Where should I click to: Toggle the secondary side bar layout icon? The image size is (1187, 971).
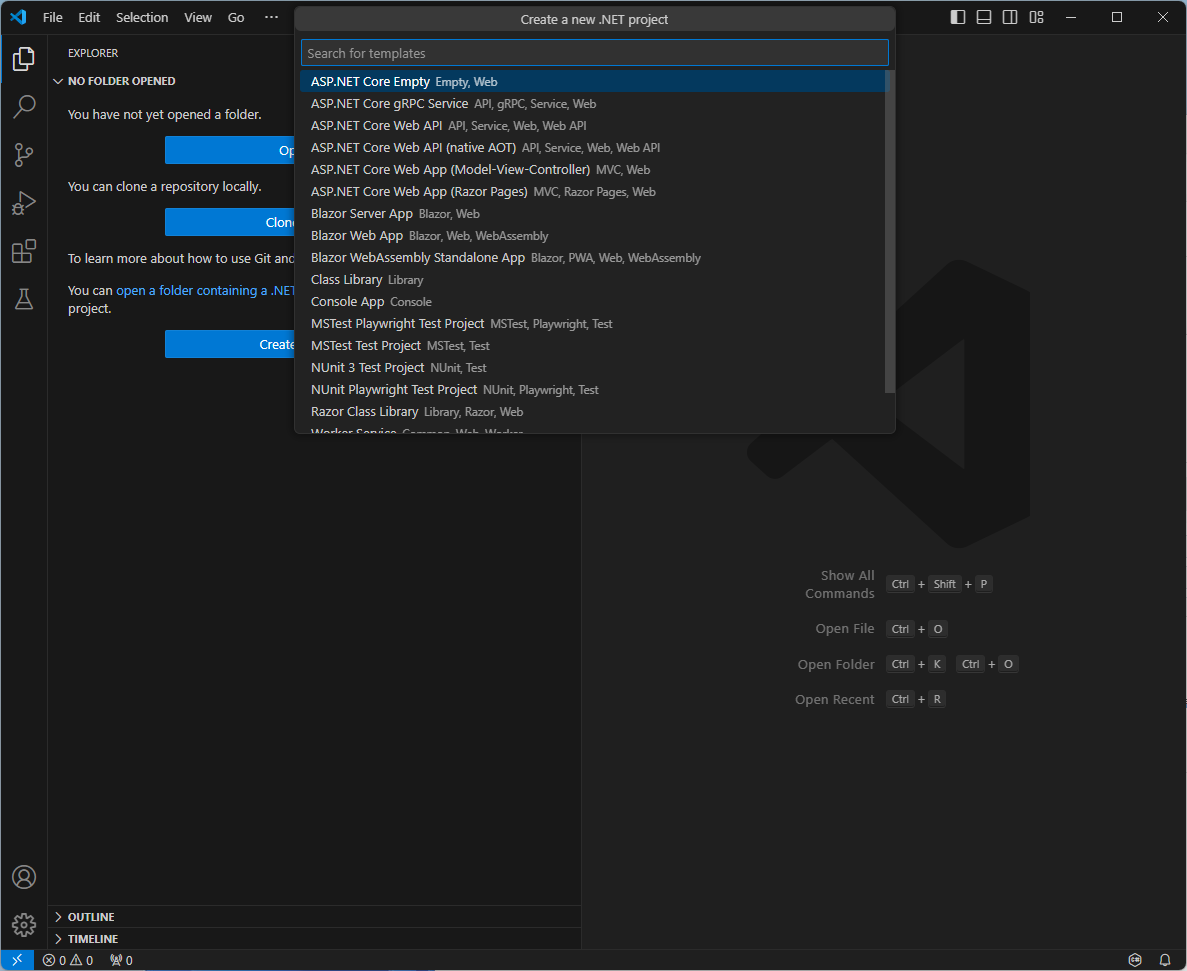1010,17
